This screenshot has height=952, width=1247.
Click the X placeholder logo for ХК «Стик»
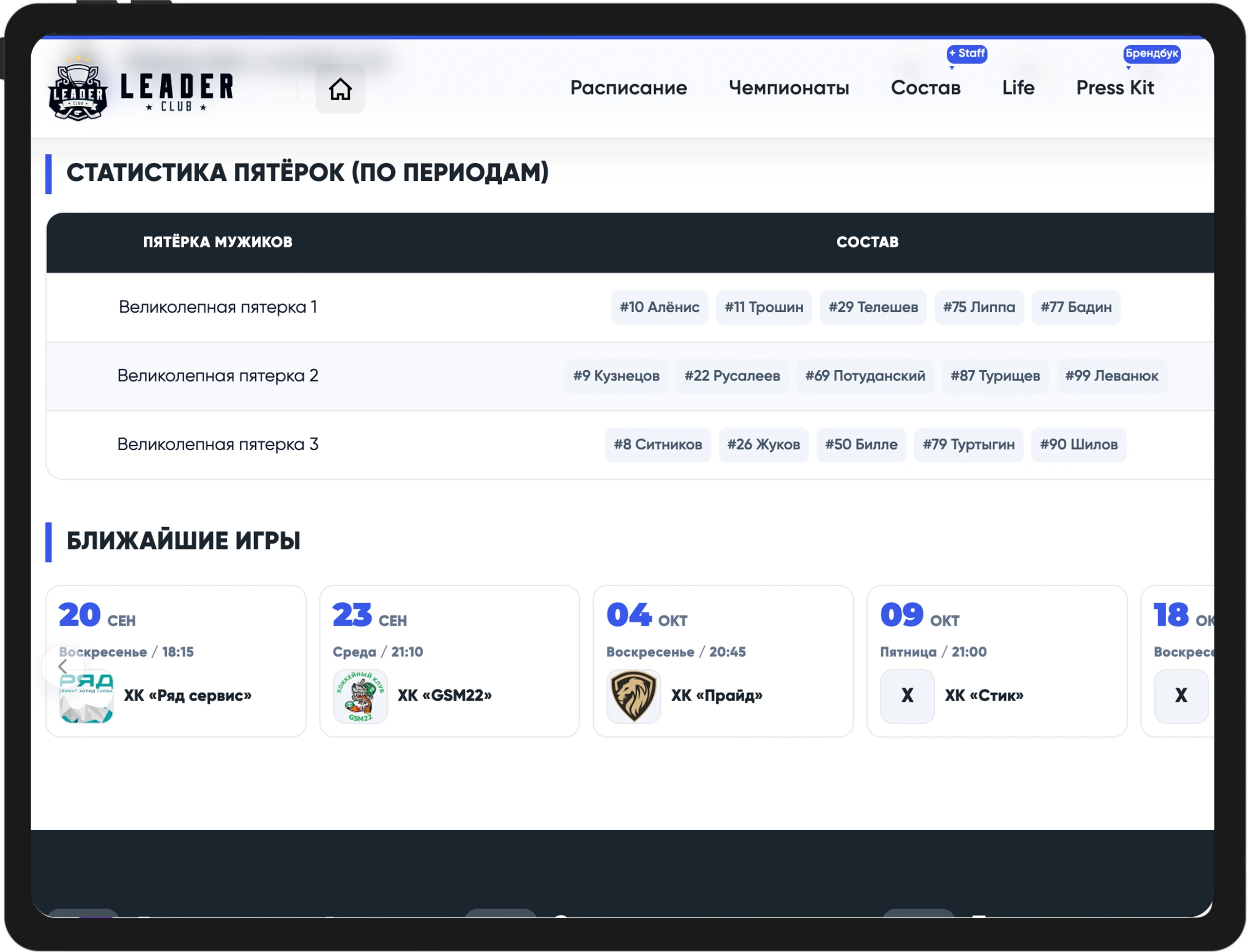[x=907, y=696]
